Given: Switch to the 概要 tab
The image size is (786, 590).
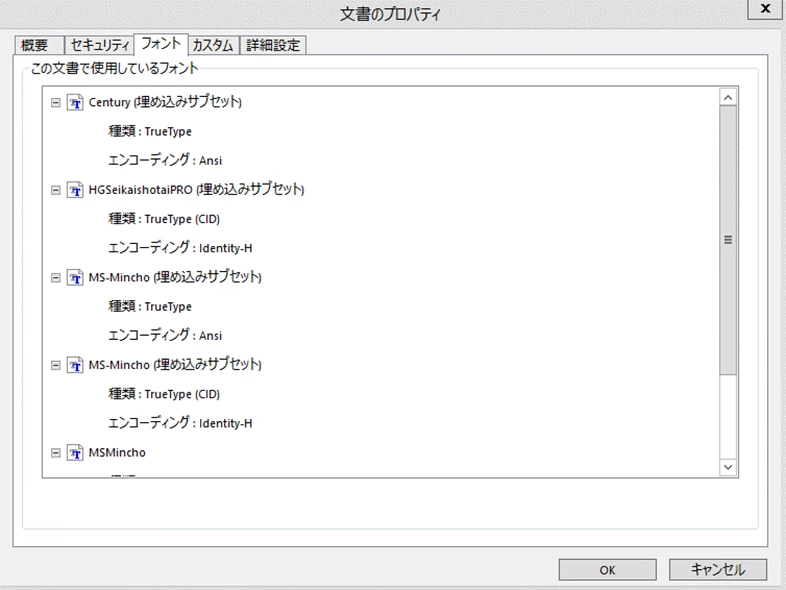Looking at the screenshot, I should pyautogui.click(x=39, y=46).
